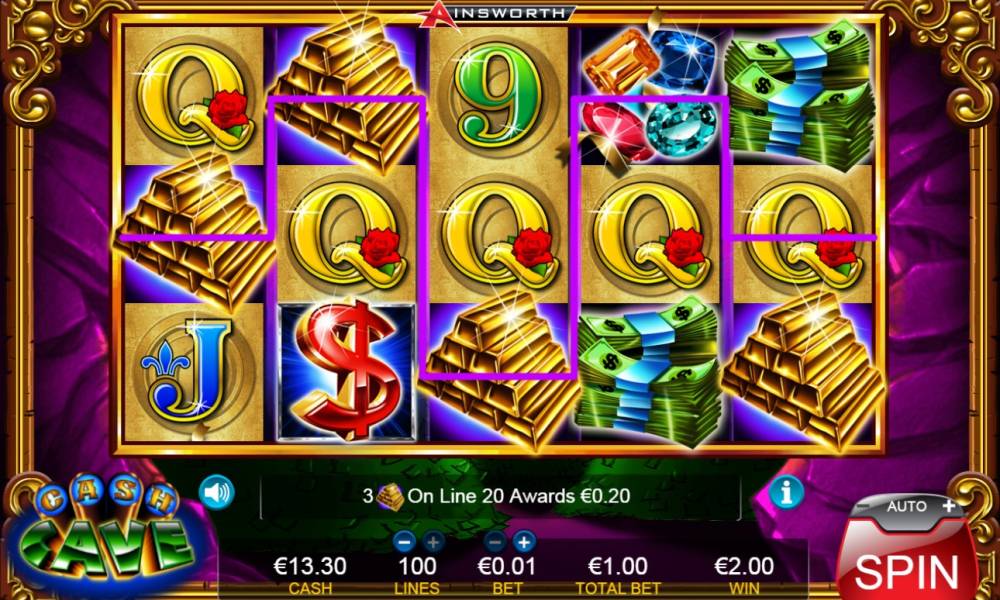Click the colored gemstones symbol

pyautogui.click(x=649, y=96)
